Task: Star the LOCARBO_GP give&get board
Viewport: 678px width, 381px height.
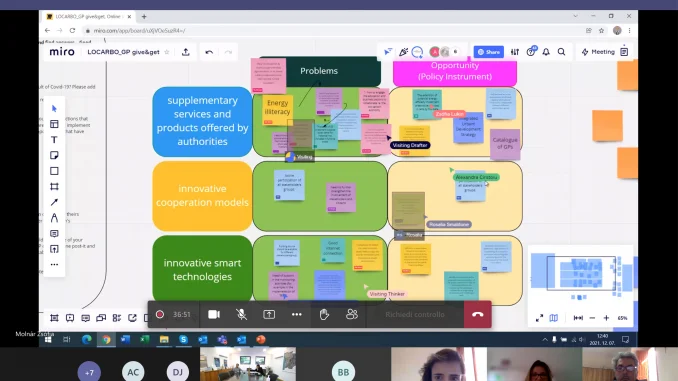Action: click(x=167, y=52)
